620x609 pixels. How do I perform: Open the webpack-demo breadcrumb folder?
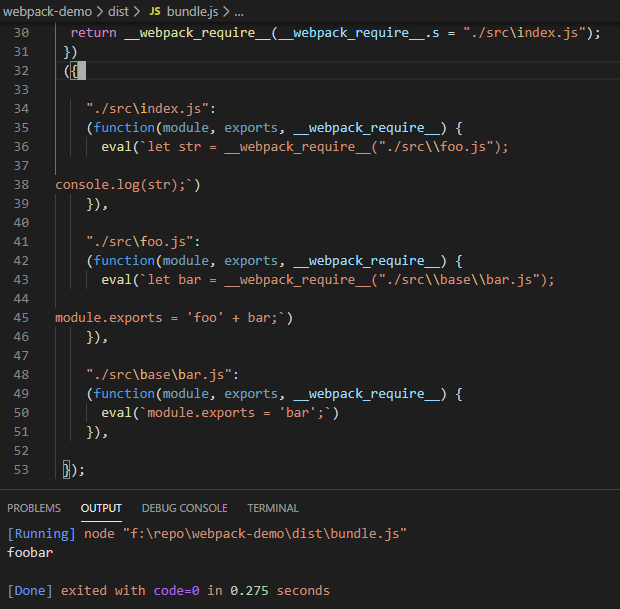(46, 11)
